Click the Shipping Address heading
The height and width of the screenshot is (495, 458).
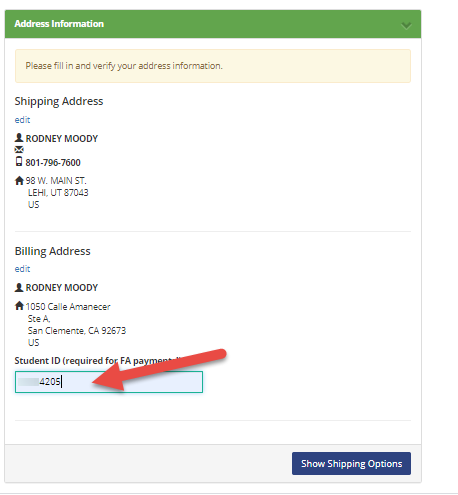tap(59, 101)
